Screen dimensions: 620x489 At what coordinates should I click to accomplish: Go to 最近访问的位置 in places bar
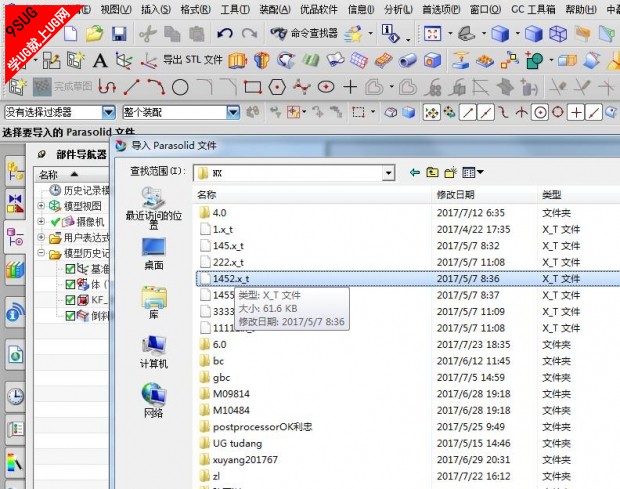153,208
